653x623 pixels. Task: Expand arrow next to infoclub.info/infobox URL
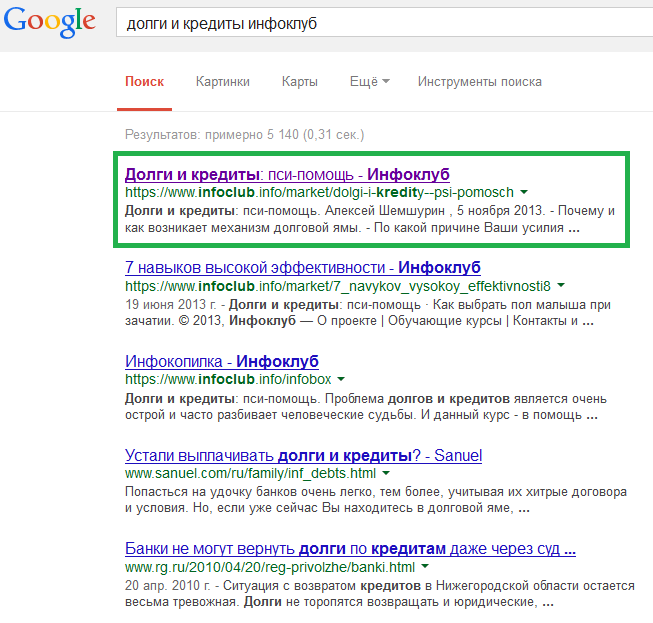341,379
